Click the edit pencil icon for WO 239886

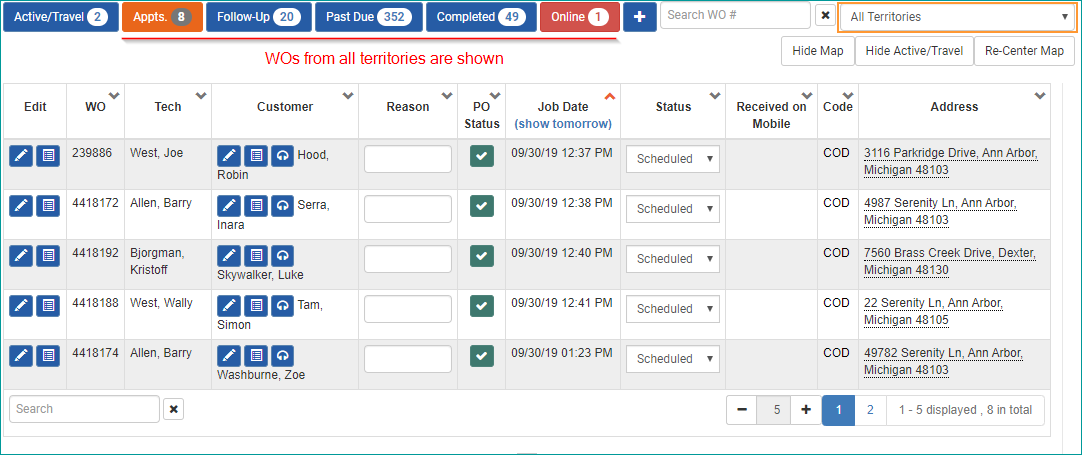[x=21, y=155]
